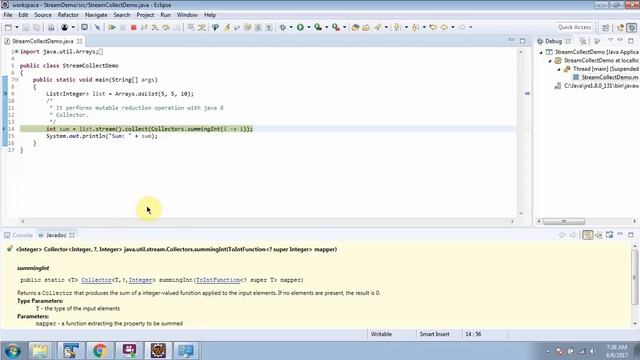Click the Coverage launch icon
Screen dimensions: 640x360
[318, 27]
